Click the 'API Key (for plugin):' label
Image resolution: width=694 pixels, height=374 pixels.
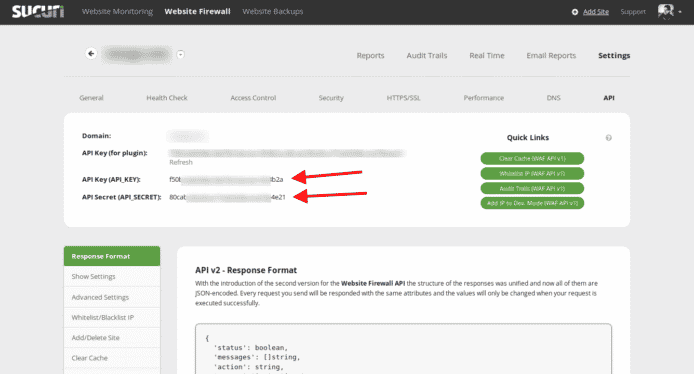pos(115,153)
